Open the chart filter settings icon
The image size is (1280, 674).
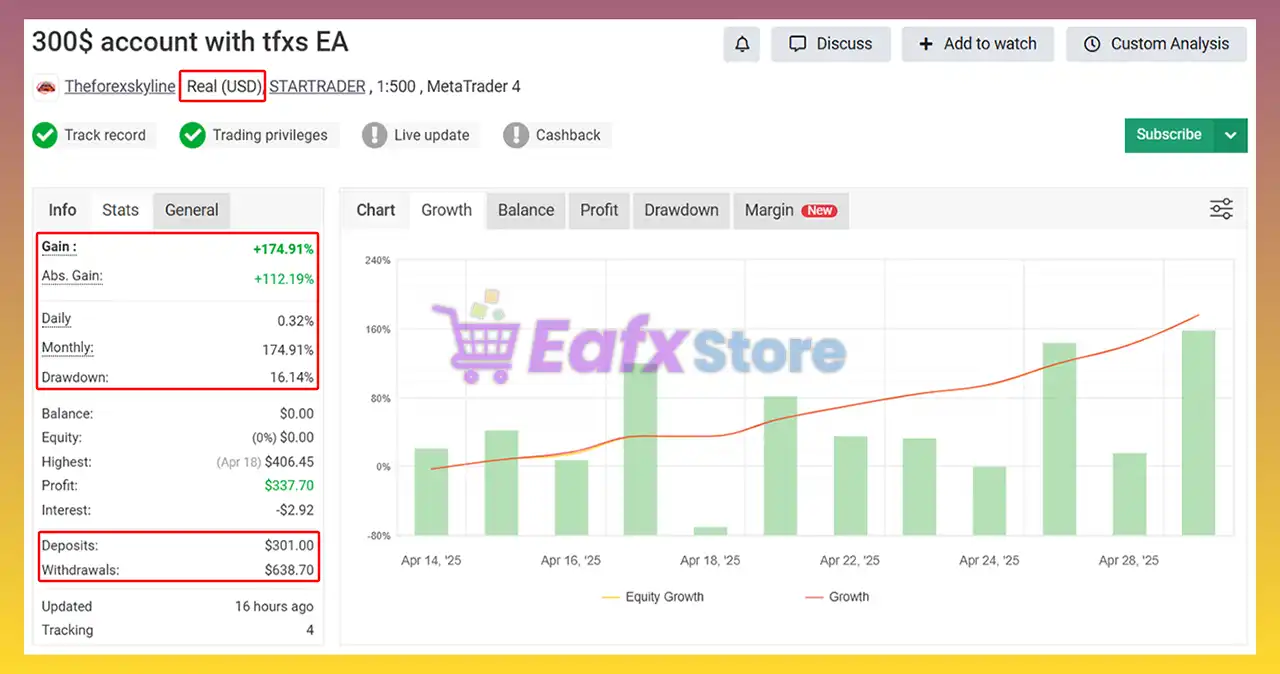click(x=1221, y=209)
